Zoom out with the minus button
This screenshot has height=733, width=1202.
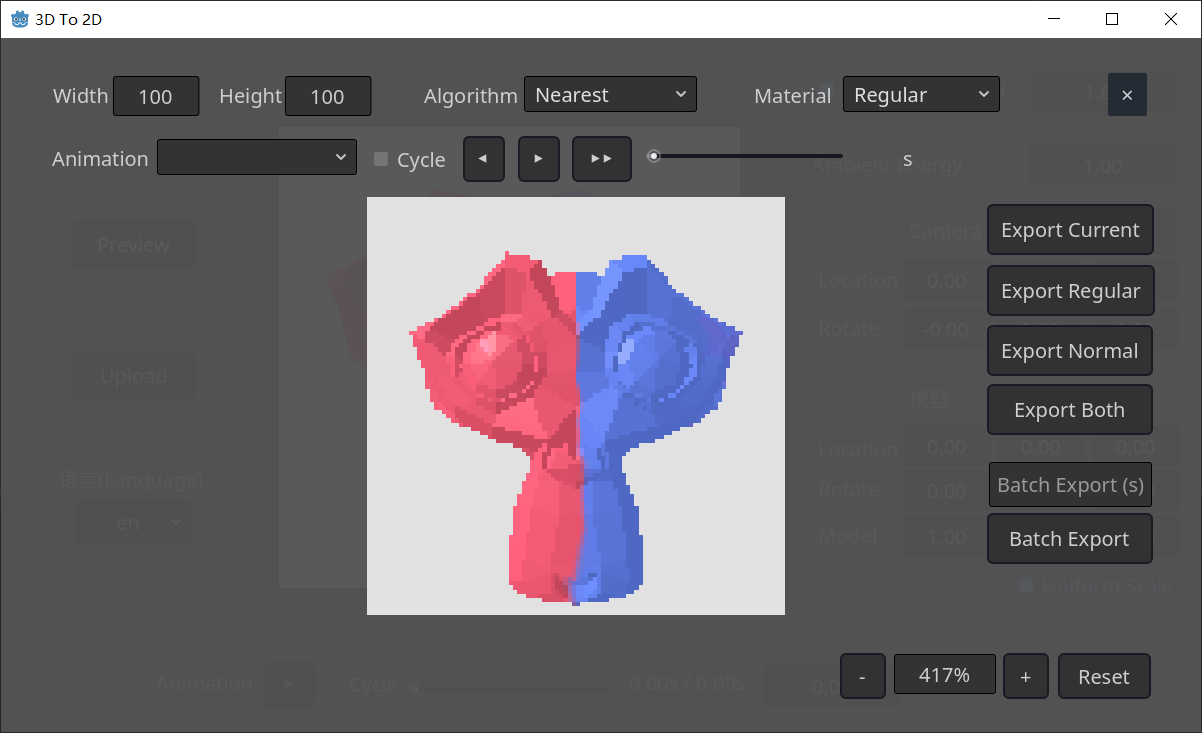pos(862,677)
